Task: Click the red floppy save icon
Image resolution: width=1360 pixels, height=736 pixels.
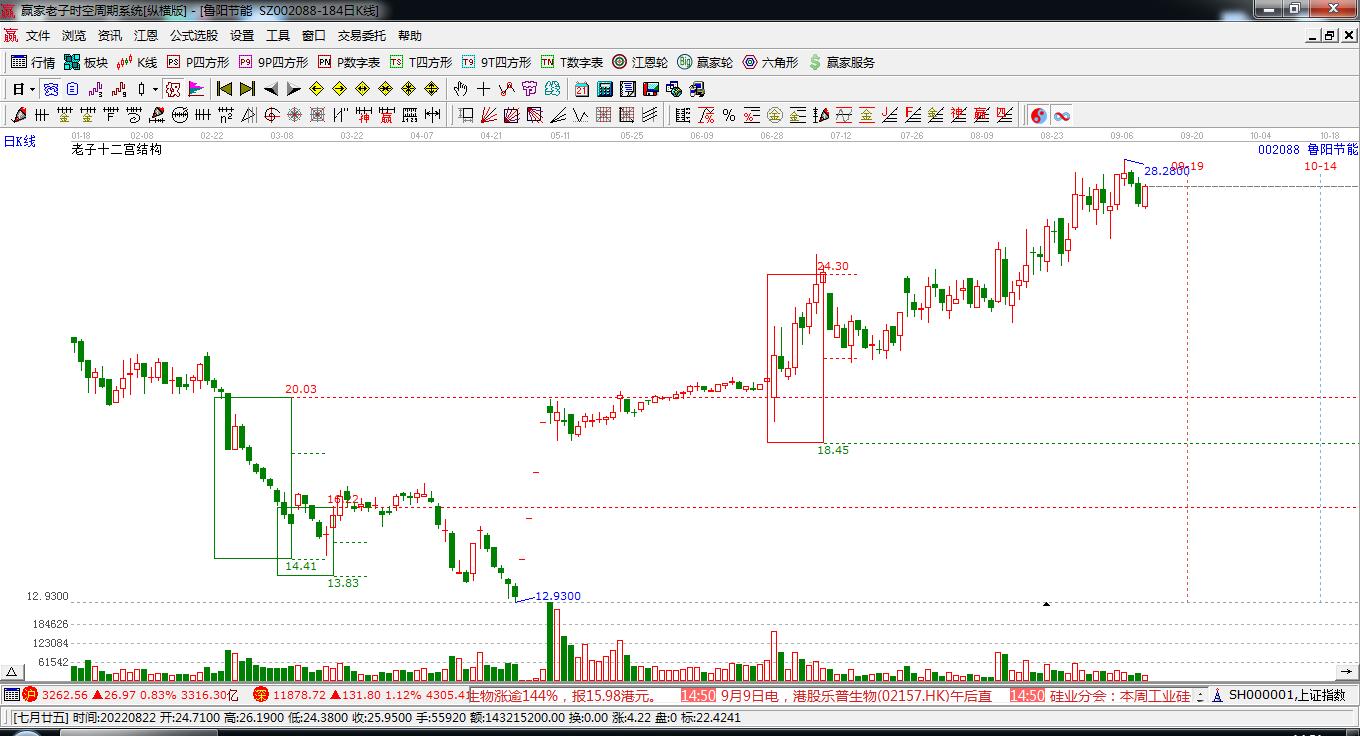Action: 651,89
